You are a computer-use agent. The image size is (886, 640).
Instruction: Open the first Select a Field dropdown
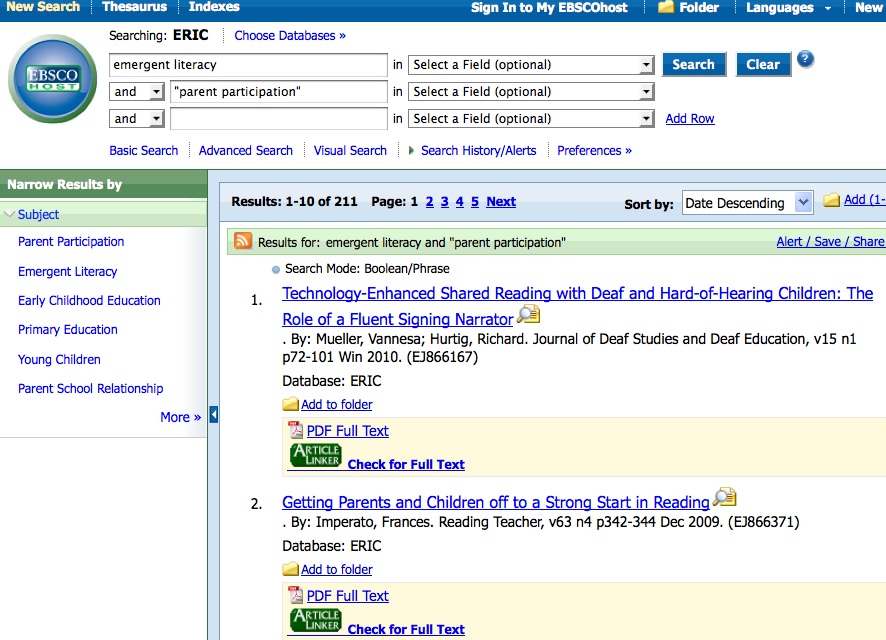(531, 64)
